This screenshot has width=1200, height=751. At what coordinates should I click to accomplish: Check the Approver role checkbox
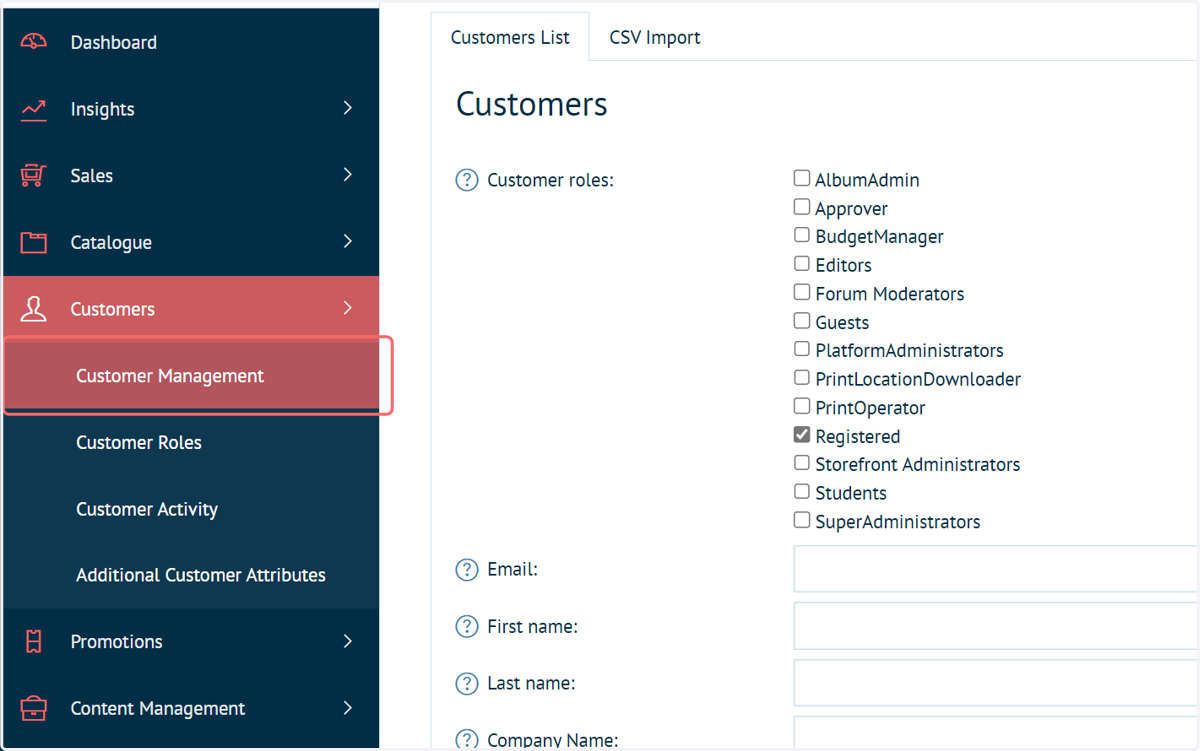tap(802, 207)
